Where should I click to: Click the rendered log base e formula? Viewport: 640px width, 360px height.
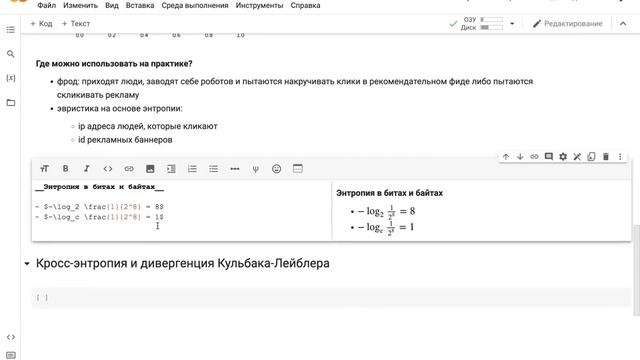[386, 227]
